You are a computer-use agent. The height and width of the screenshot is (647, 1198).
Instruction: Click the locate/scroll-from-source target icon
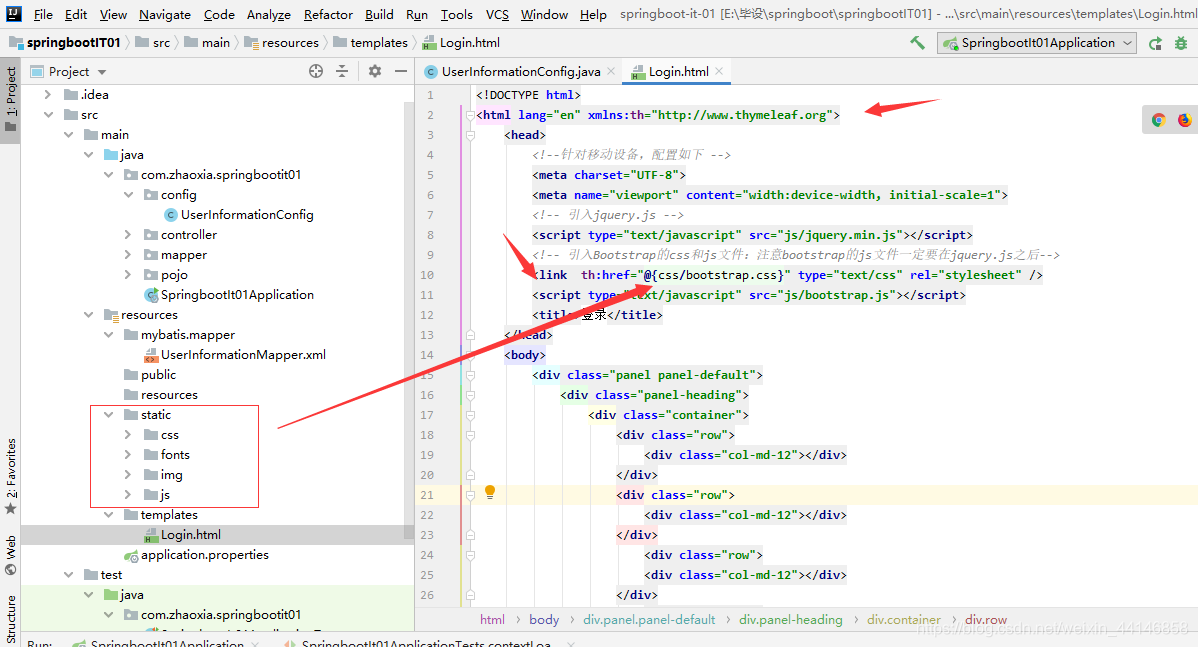click(316, 71)
